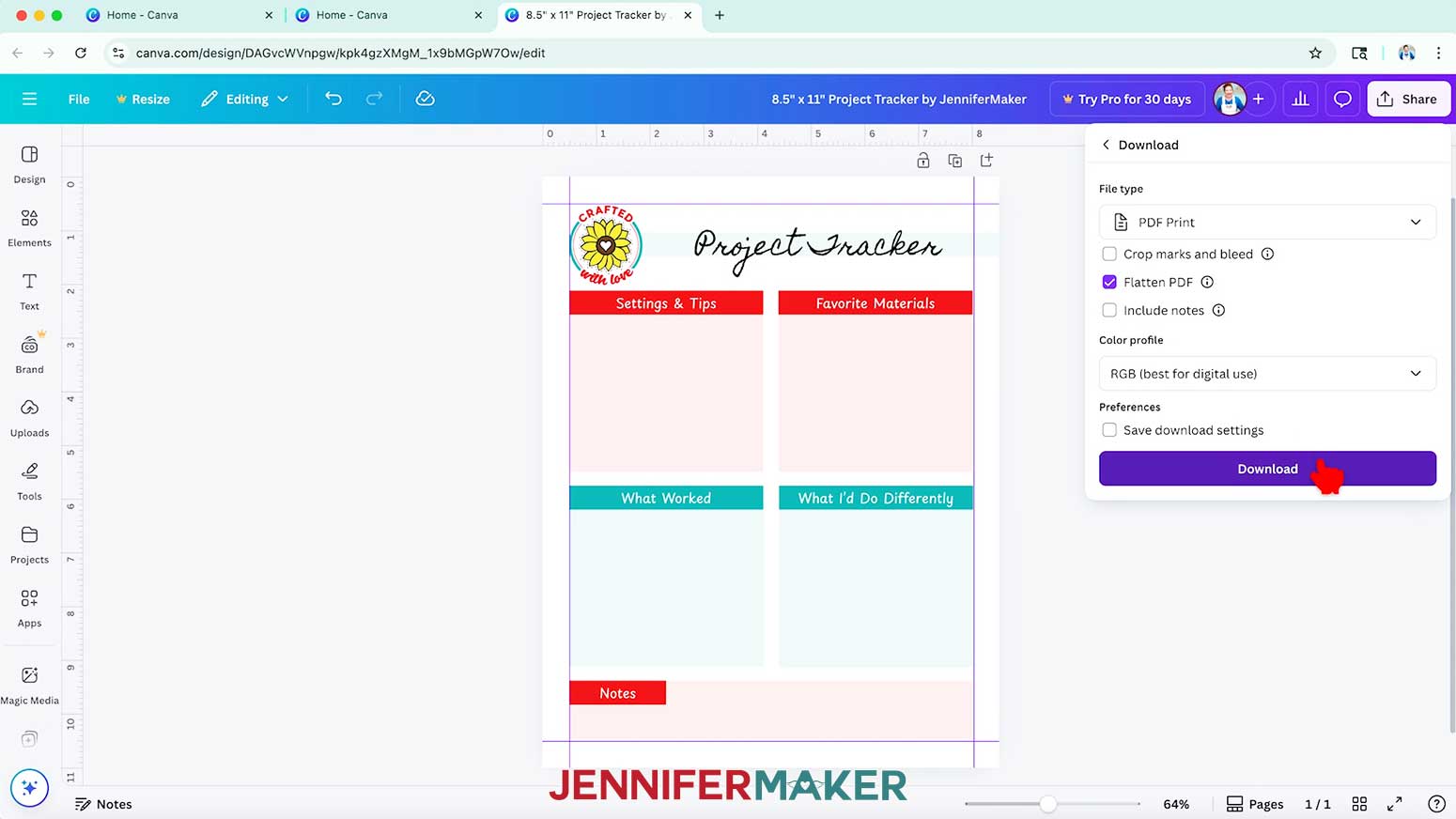Click info icon beside Crop marks and bleed

pos(1267,254)
